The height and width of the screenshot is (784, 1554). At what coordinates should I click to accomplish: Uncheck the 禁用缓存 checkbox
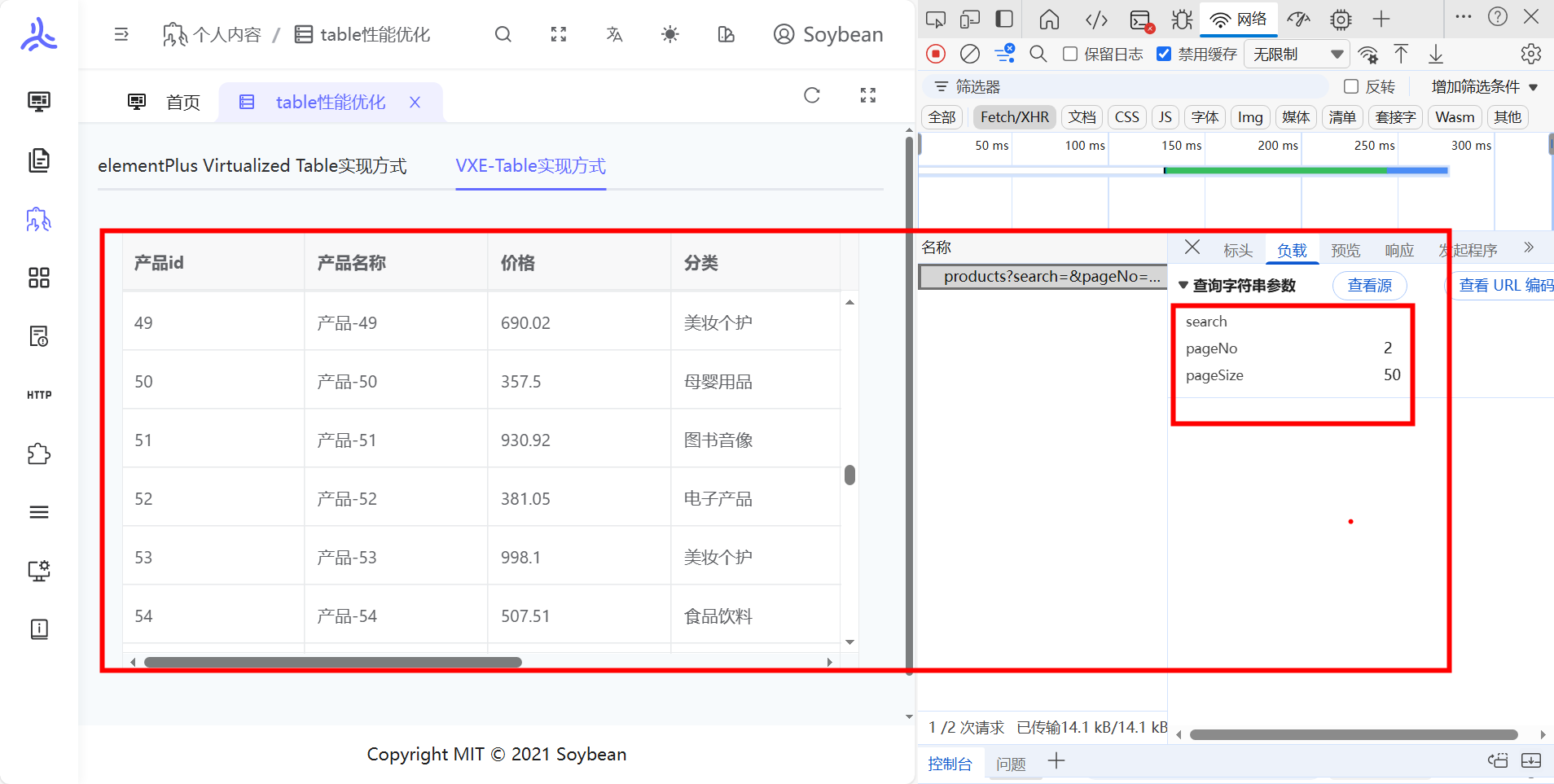tap(1164, 54)
